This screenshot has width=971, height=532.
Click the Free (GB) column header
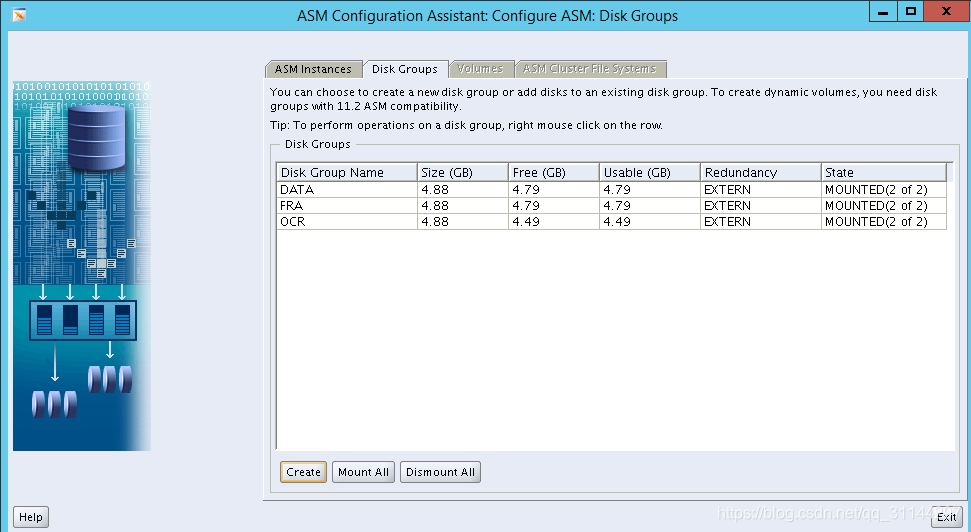(x=554, y=172)
